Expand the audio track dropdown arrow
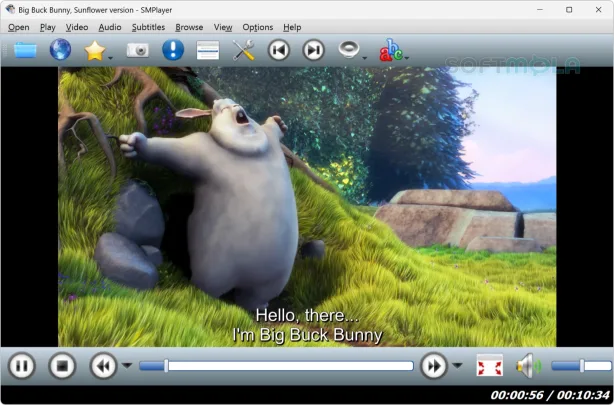This screenshot has width=614, height=405. coord(365,58)
